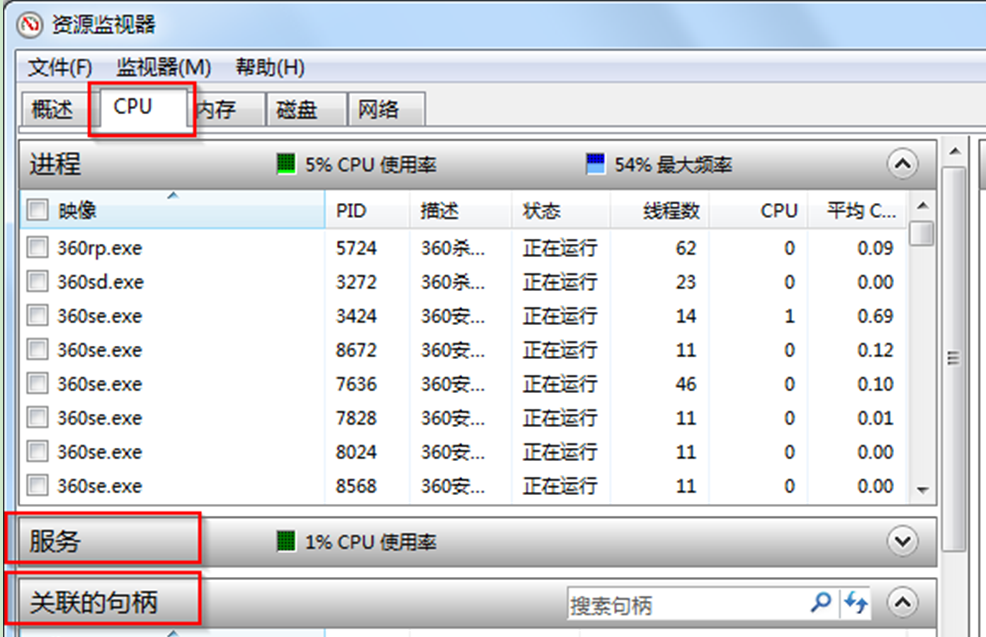The height and width of the screenshot is (637, 986).
Task: Sort processes by the PID column header
Action: click(x=367, y=210)
